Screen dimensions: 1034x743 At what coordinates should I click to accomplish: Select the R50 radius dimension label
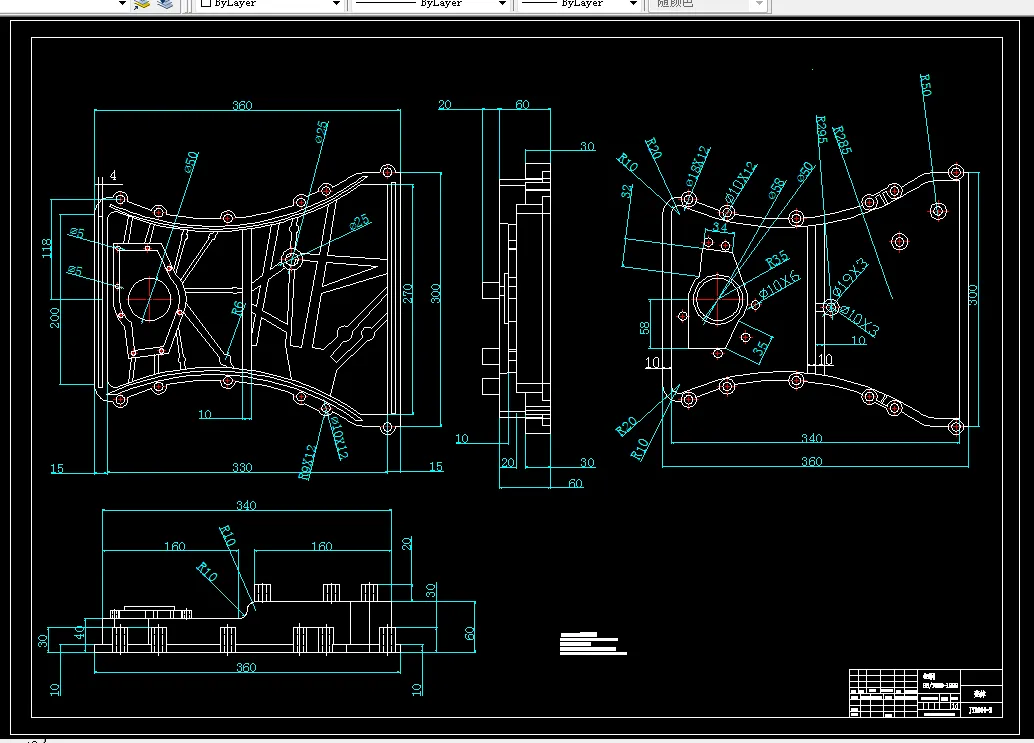pyautogui.click(x=925, y=85)
